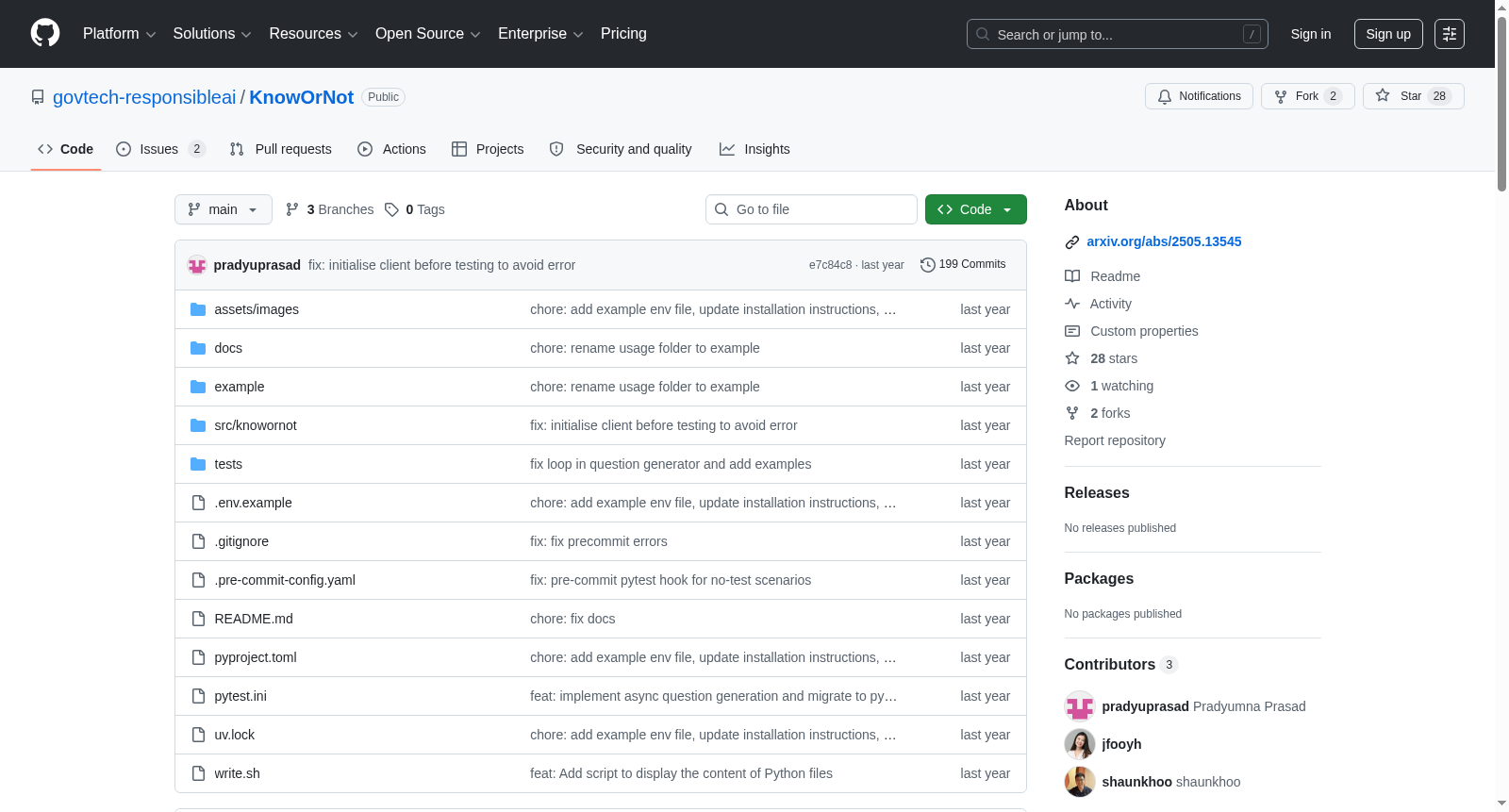This screenshot has height=812, width=1509.
Task: Click the forks icon in About
Action: (1072, 413)
